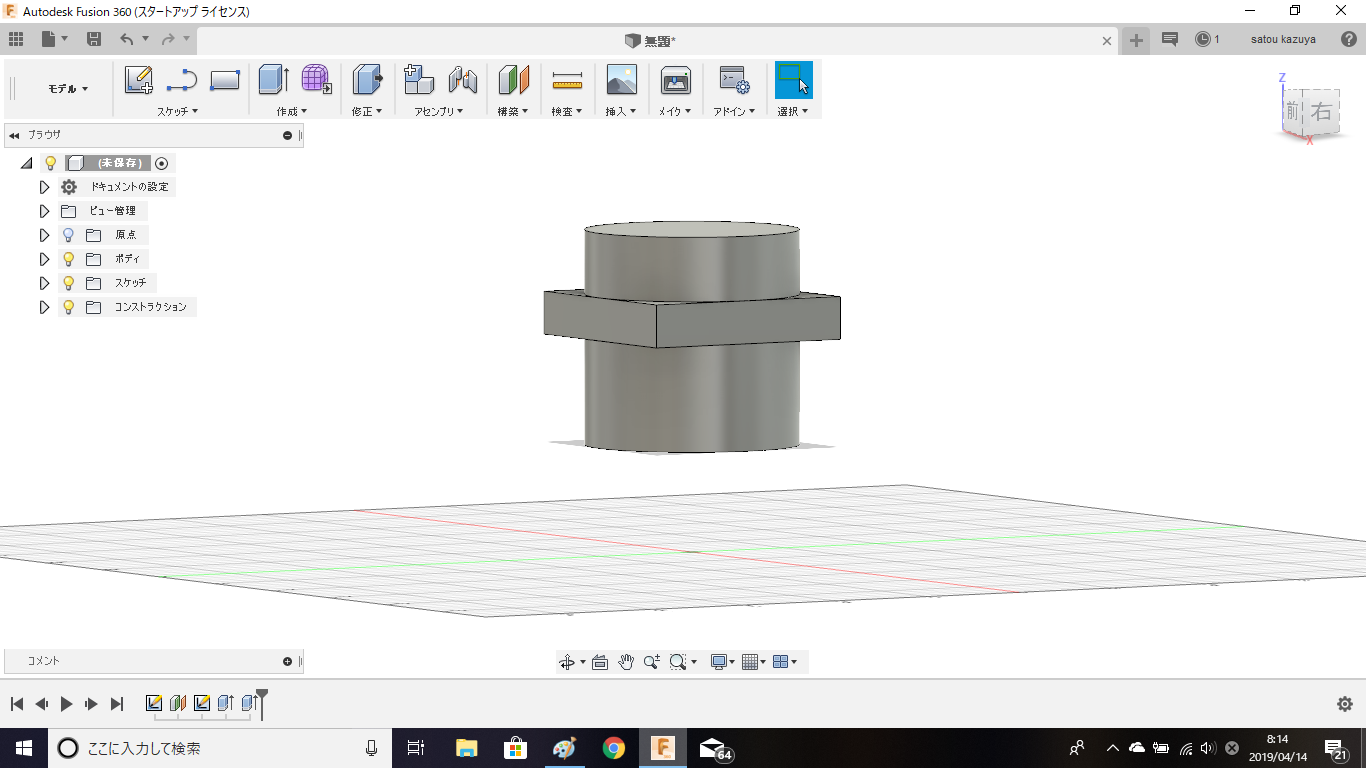Pick the Rectangle sketch tool icon
The height and width of the screenshot is (768, 1366).
tap(225, 80)
